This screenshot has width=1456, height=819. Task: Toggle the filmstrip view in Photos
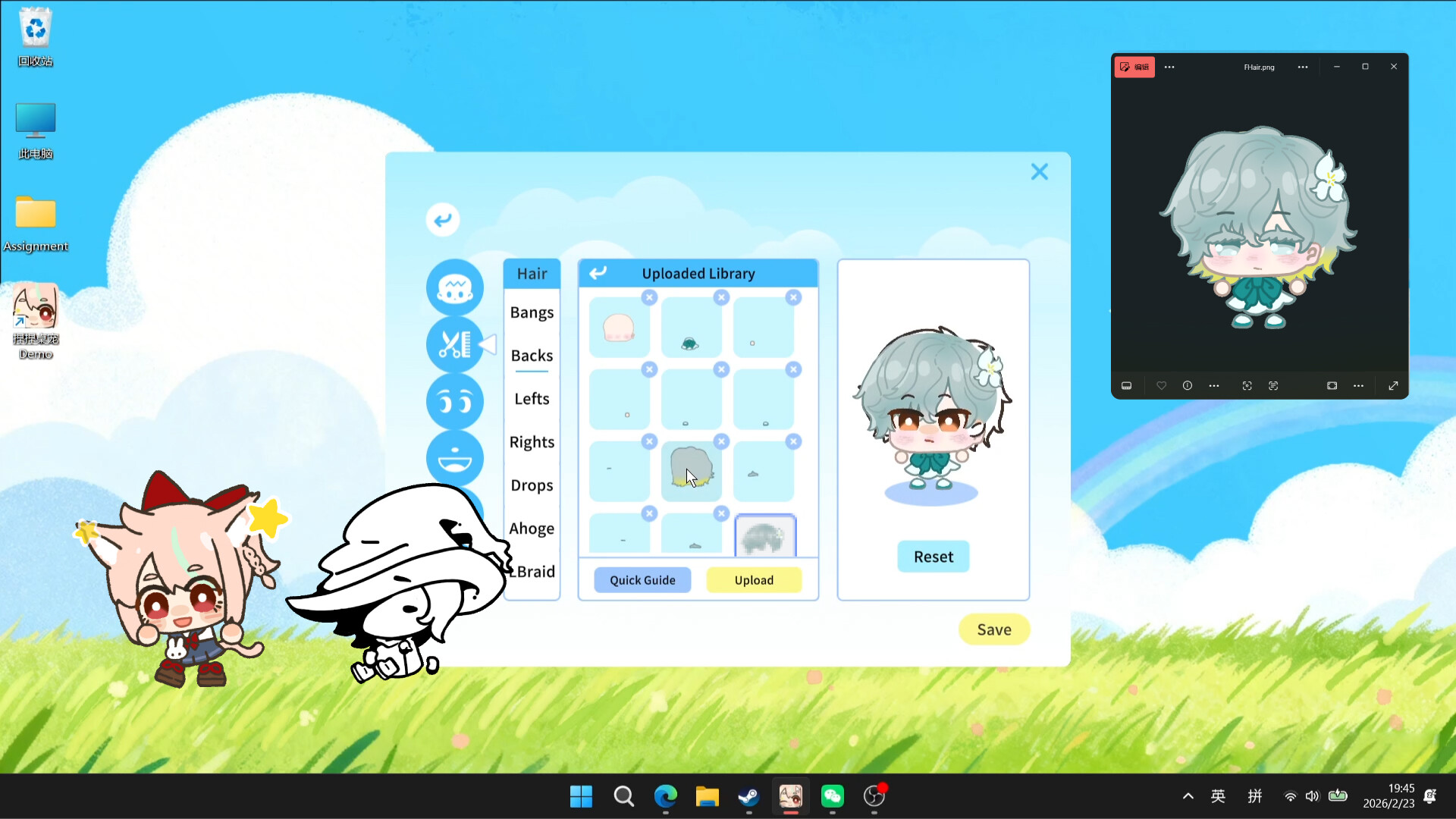[1127, 385]
